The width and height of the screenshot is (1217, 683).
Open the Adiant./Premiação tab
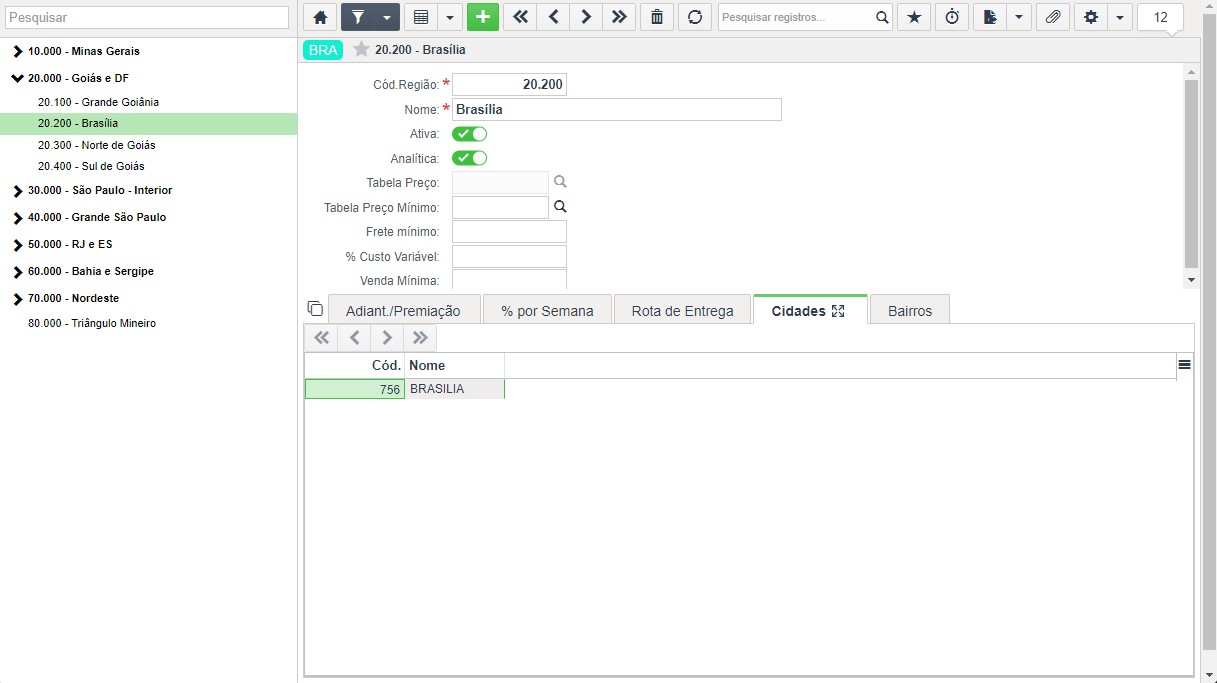[x=404, y=310]
